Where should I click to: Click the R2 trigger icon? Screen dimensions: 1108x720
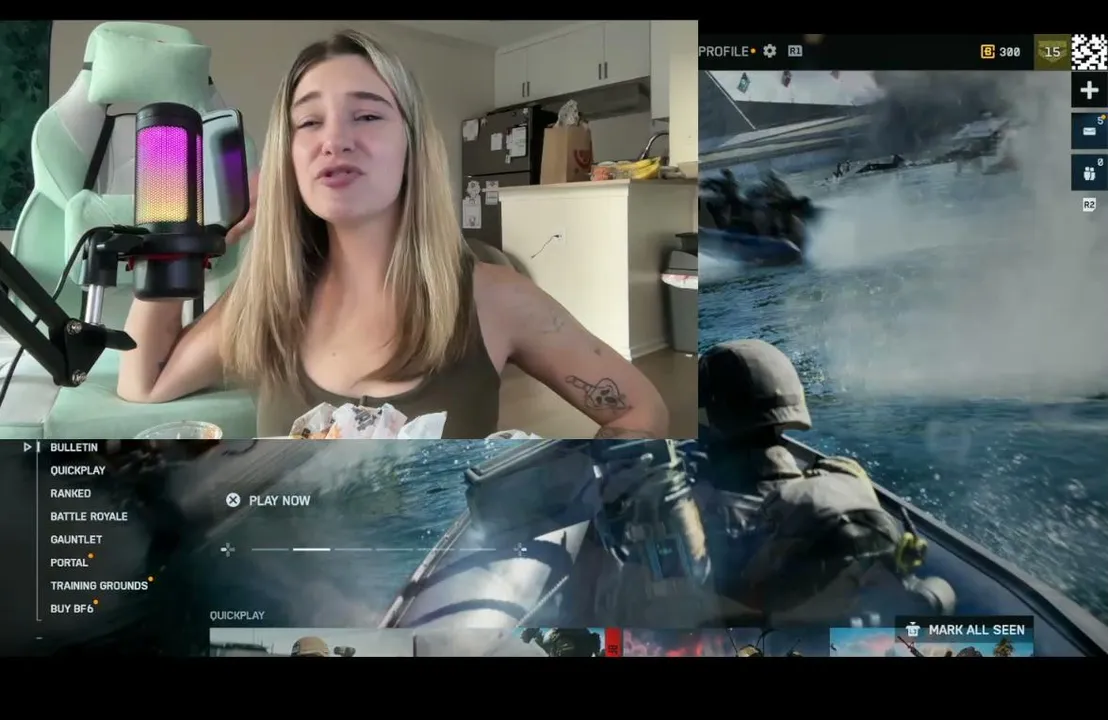click(1089, 205)
